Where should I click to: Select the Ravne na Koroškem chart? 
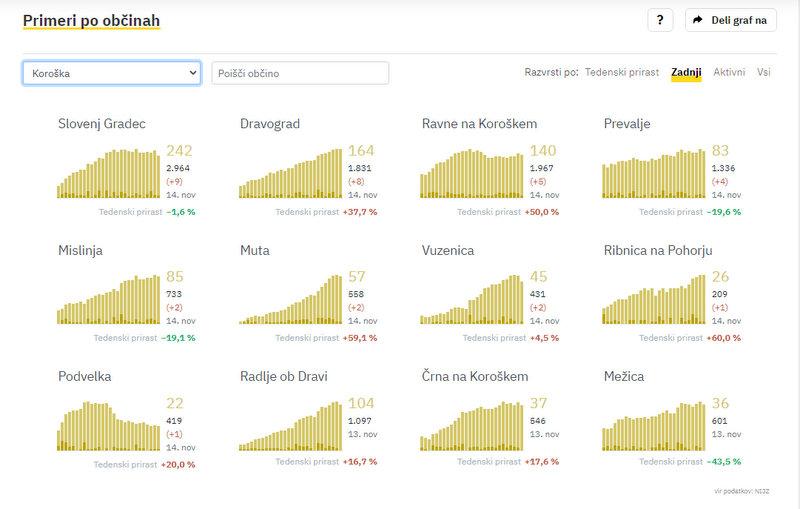472,173
